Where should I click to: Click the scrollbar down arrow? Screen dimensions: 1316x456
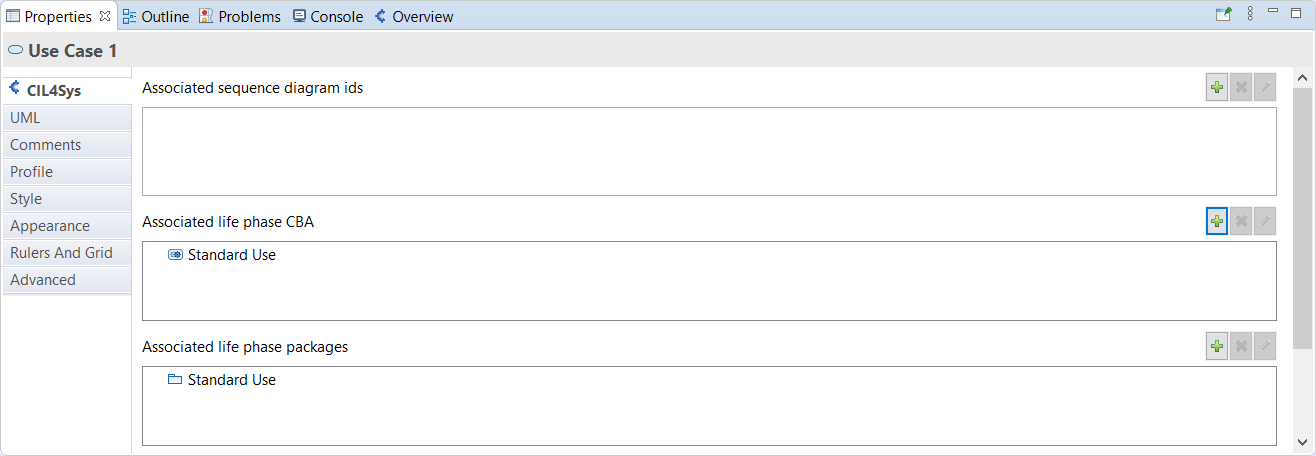coord(1302,441)
